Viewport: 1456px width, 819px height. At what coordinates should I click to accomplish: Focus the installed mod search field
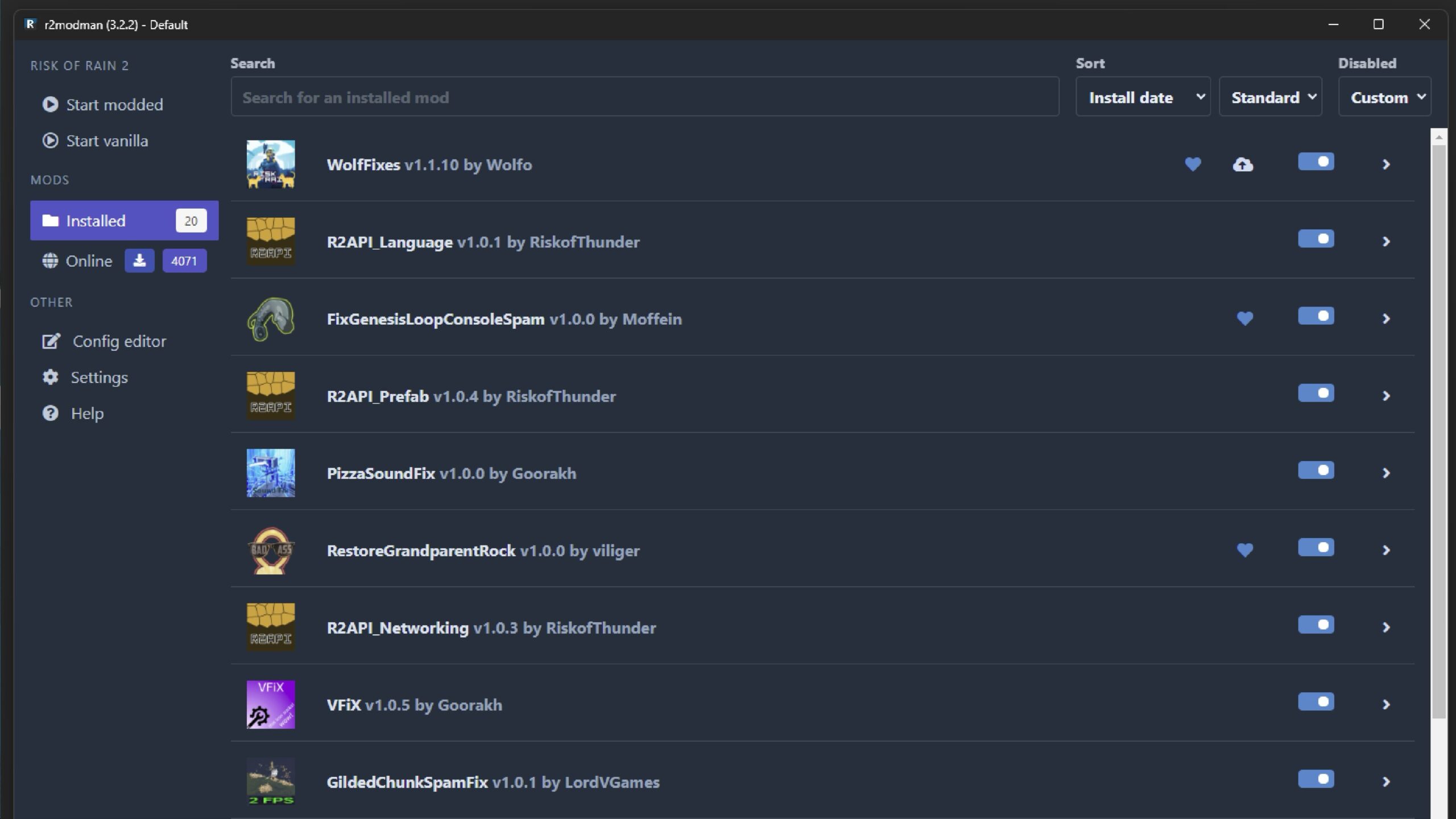tap(645, 97)
